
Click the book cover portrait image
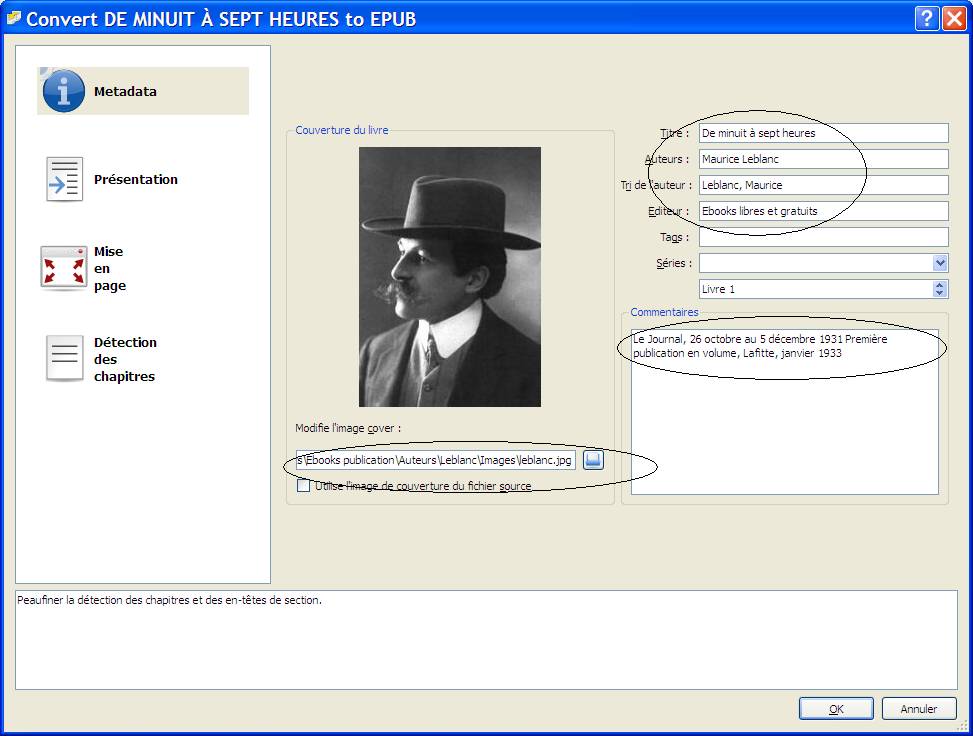coord(449,277)
